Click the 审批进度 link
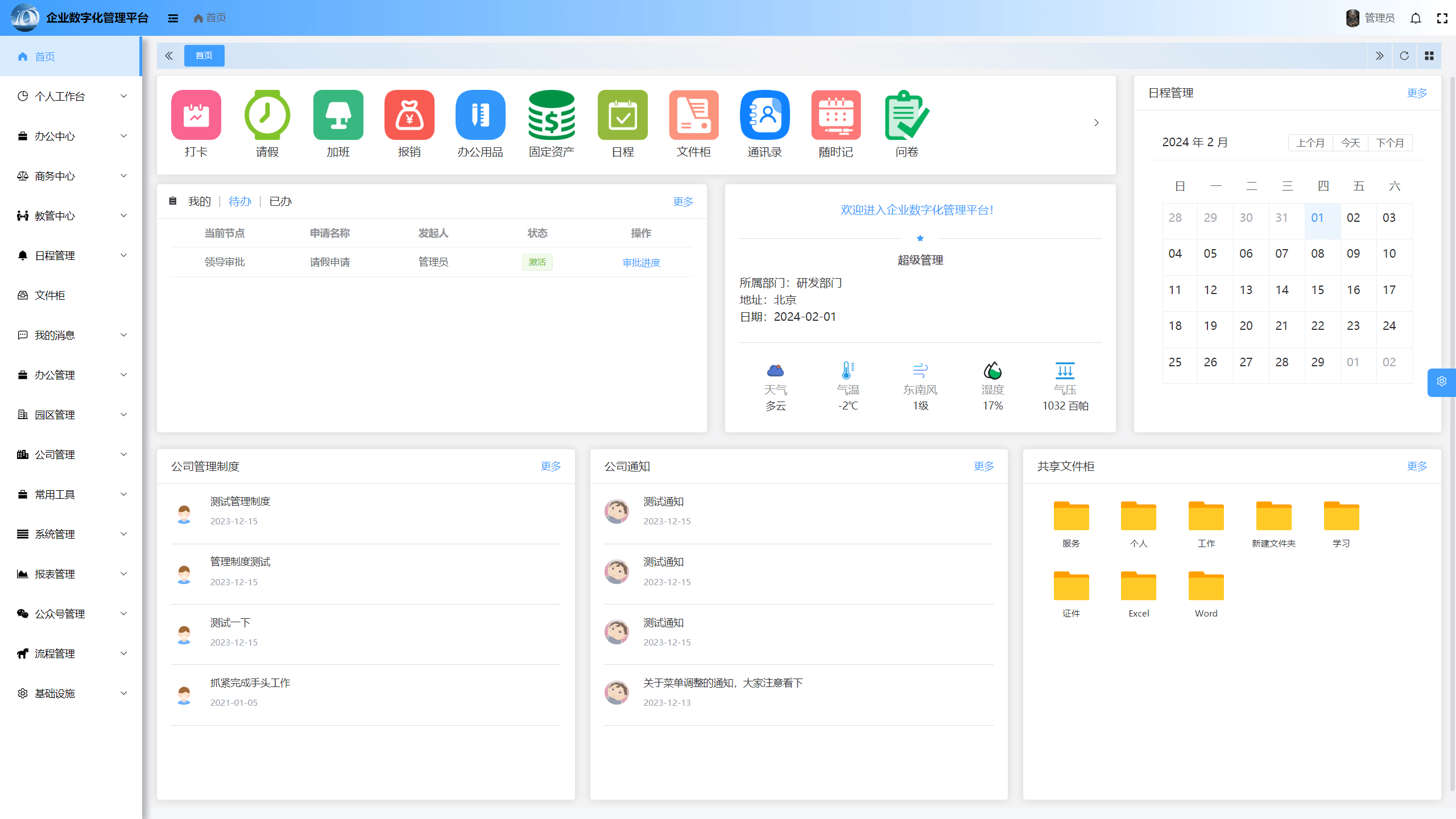This screenshot has width=1456, height=819. pyautogui.click(x=641, y=262)
